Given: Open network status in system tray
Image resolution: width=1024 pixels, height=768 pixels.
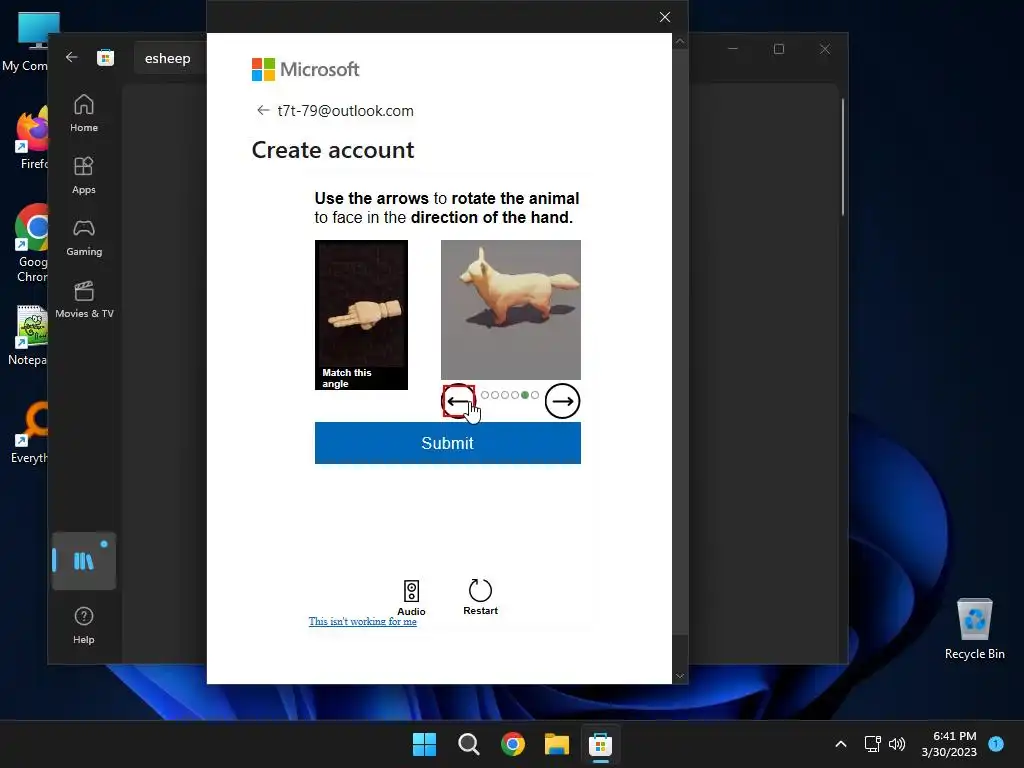Looking at the screenshot, I should pos(872,744).
